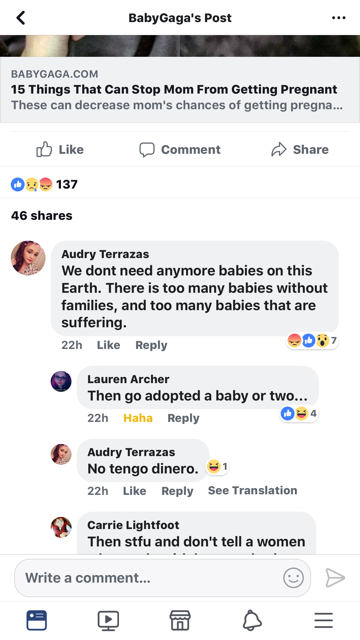Open the hamburger menu icon
Viewport: 360px width, 640px height.
pos(323,620)
